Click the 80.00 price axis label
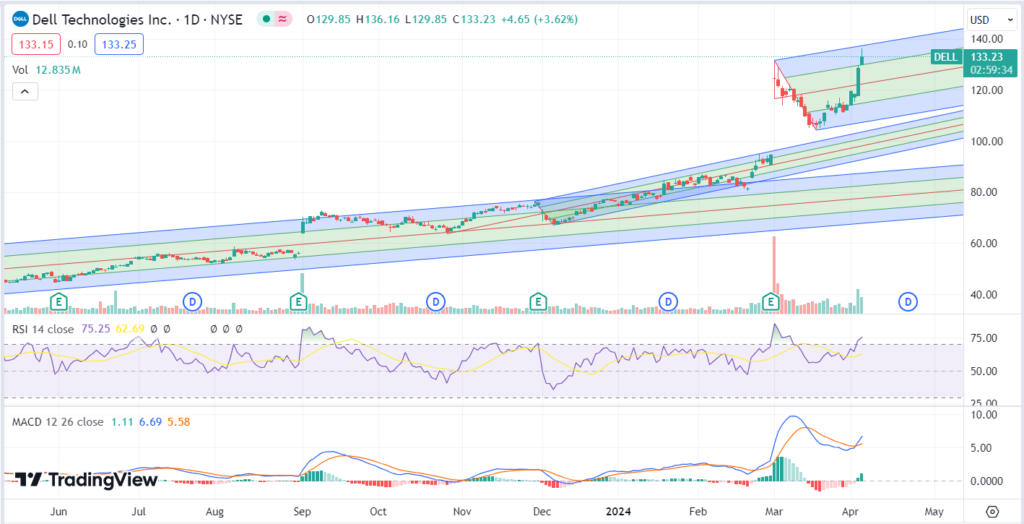The height and width of the screenshot is (524, 1024). 984,192
